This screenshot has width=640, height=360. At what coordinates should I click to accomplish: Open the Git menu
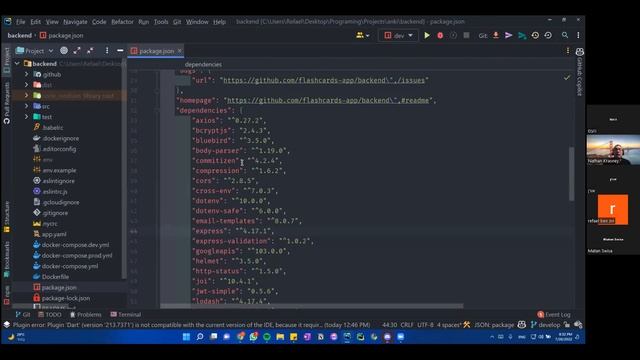[177, 22]
